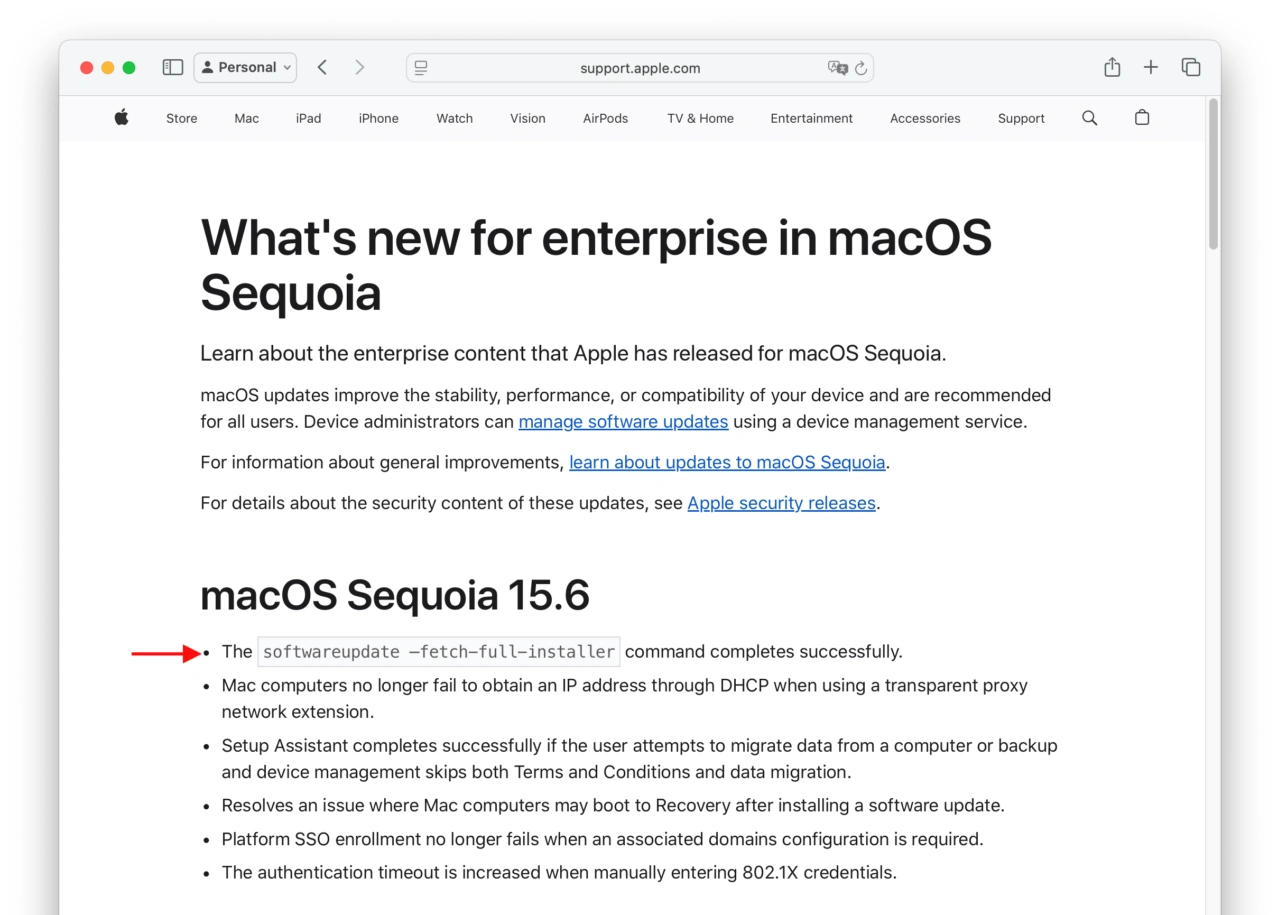The width and height of the screenshot is (1280, 915).
Task: Open the Personal profile dropdown
Action: [x=245, y=67]
